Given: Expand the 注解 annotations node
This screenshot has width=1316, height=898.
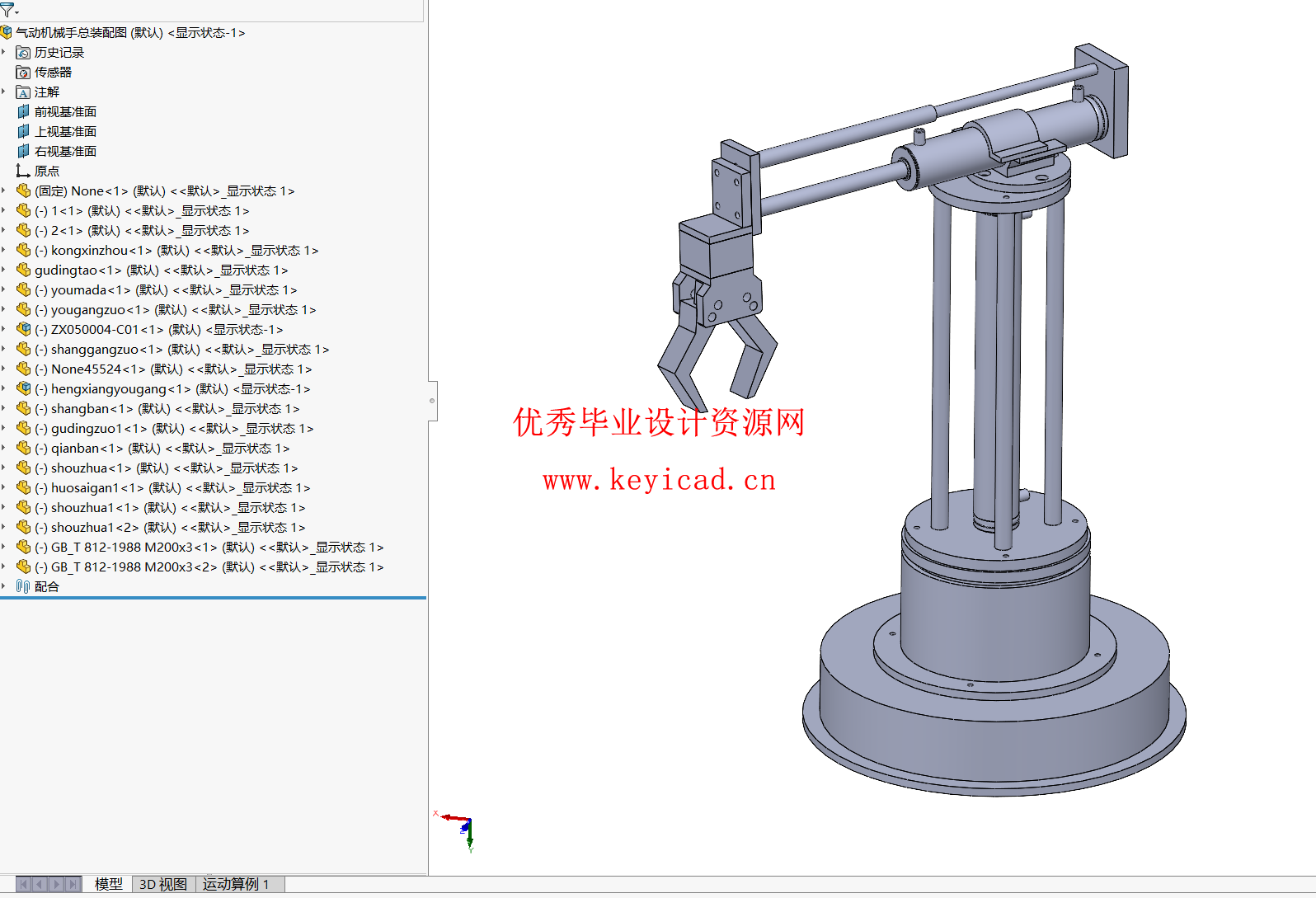Looking at the screenshot, I should (4, 92).
